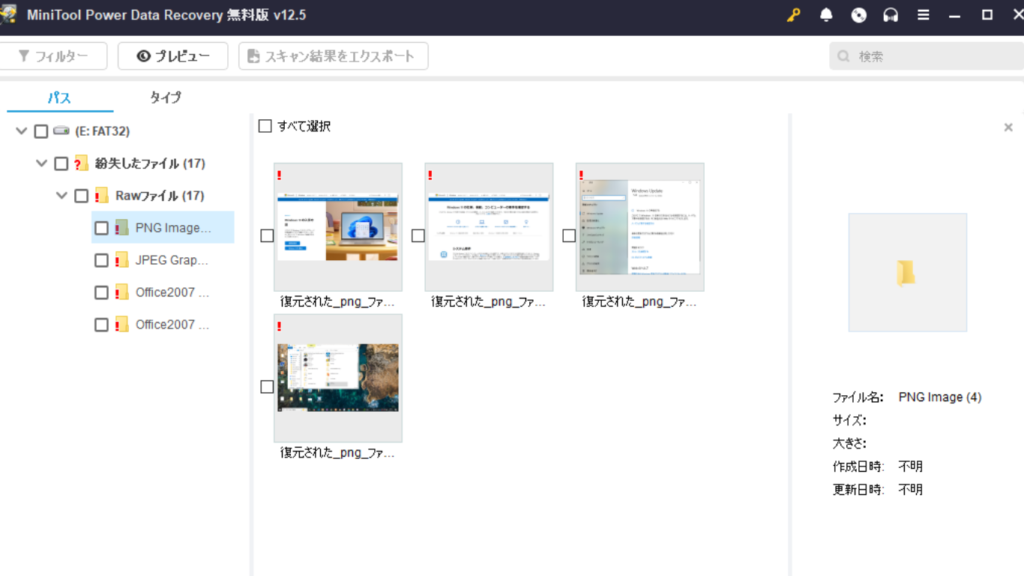This screenshot has width=1024, height=576.
Task: Click file name under Windows Update thumbnail
Action: pos(639,302)
